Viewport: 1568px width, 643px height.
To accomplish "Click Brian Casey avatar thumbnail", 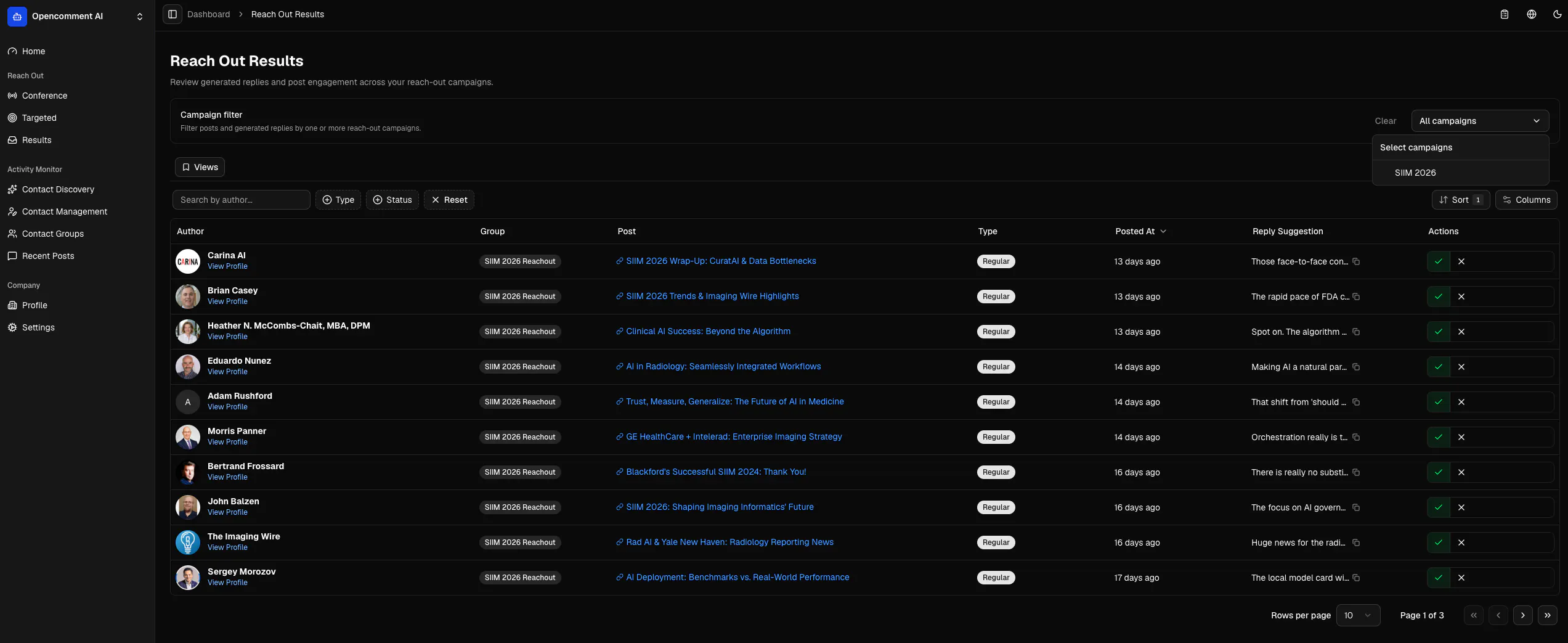I will (x=188, y=297).
